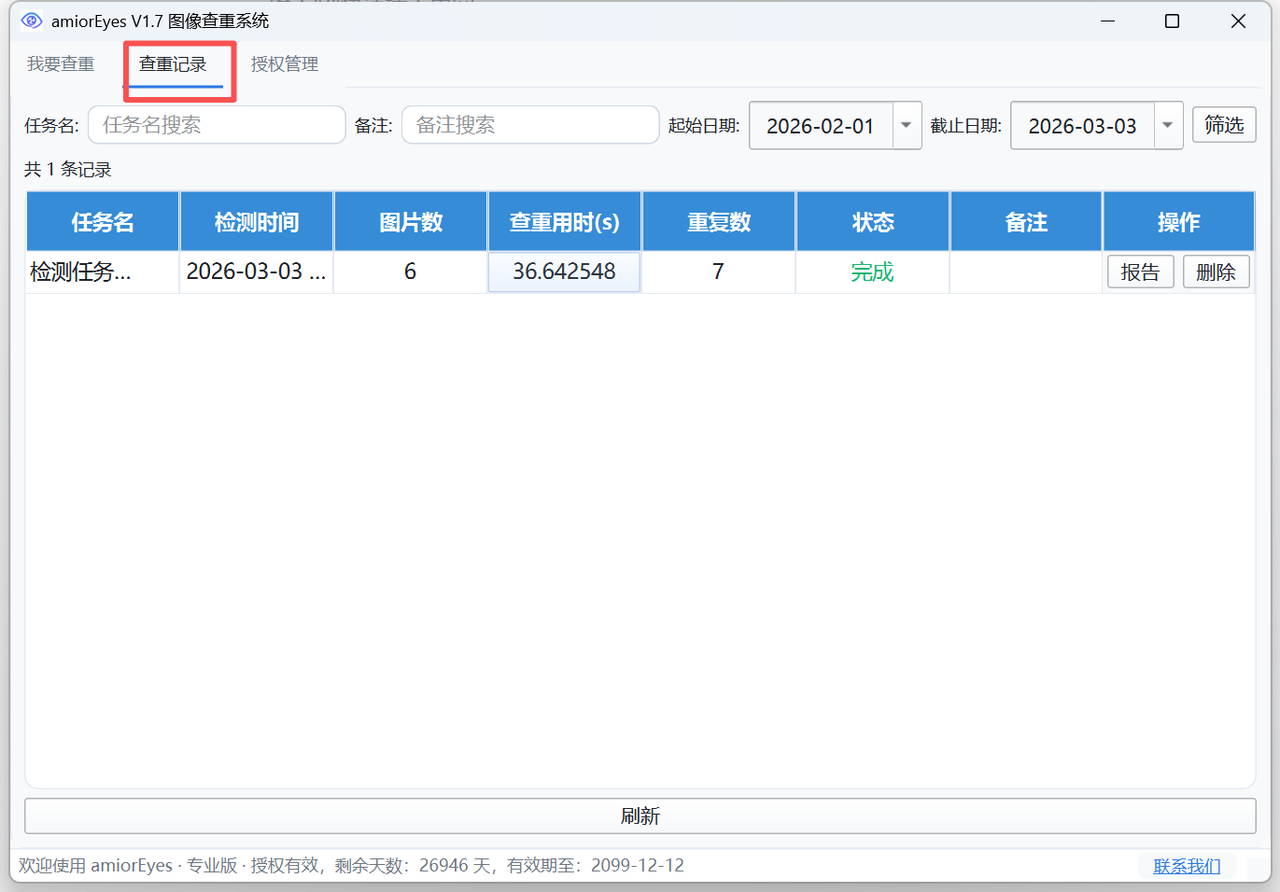1280x892 pixels.
Task: Click the amiorEyes eye logo icon
Action: tap(28, 20)
